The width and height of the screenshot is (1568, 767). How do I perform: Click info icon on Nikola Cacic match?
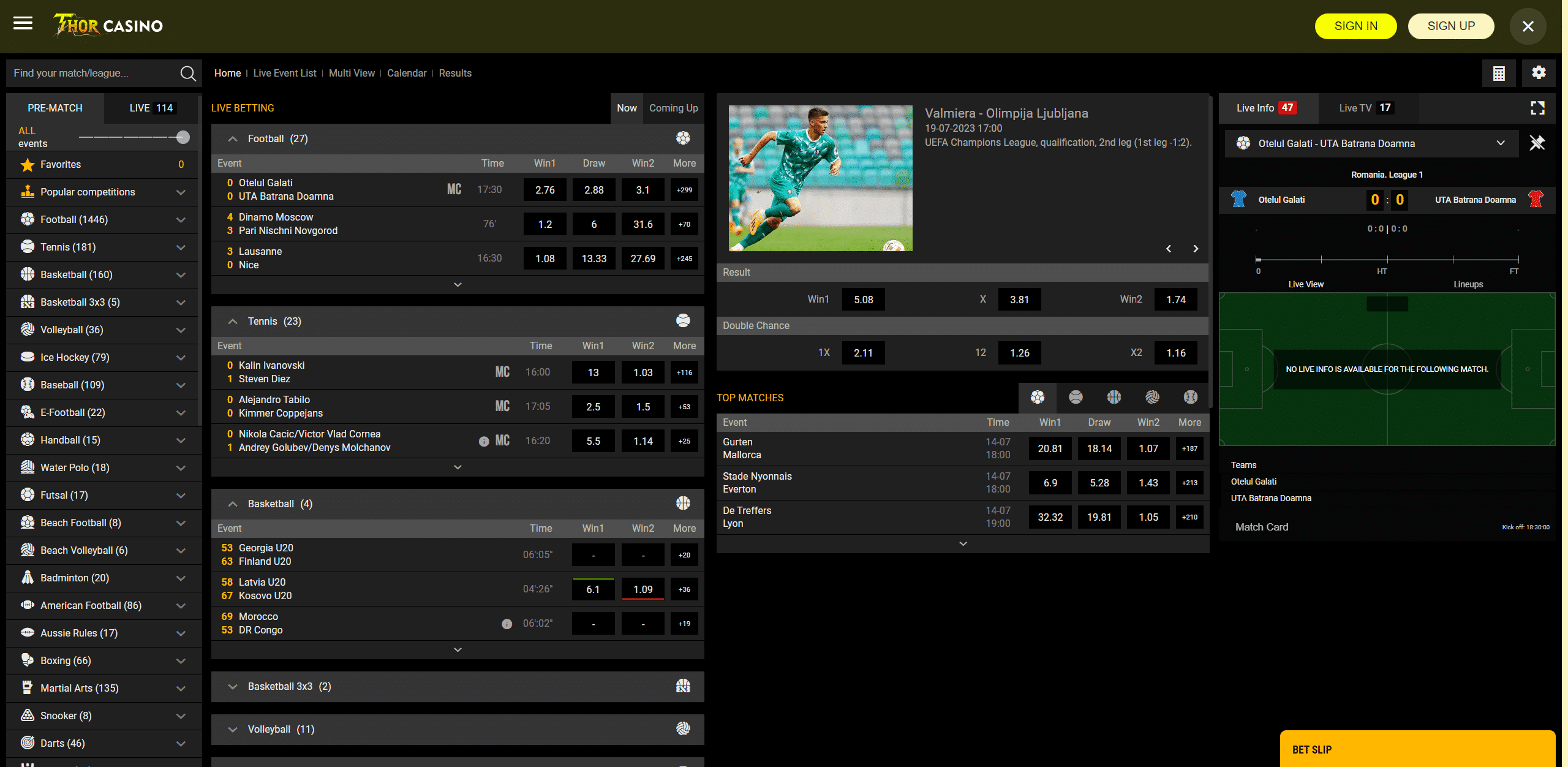click(x=484, y=442)
